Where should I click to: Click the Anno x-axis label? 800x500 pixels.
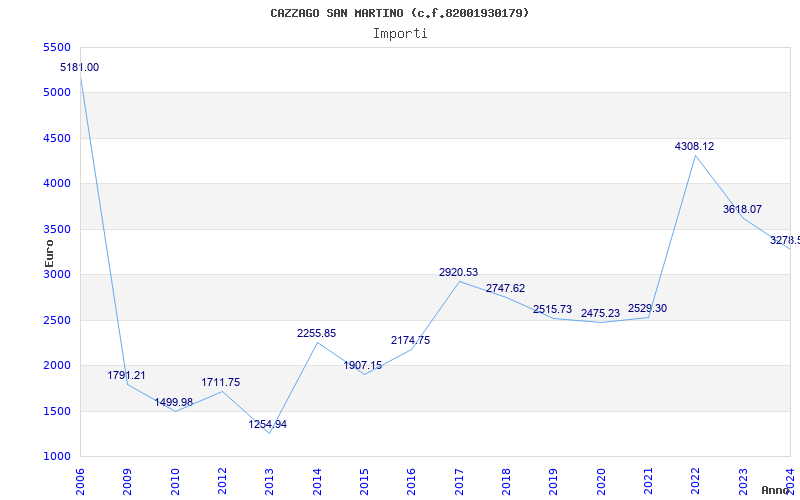click(776, 490)
